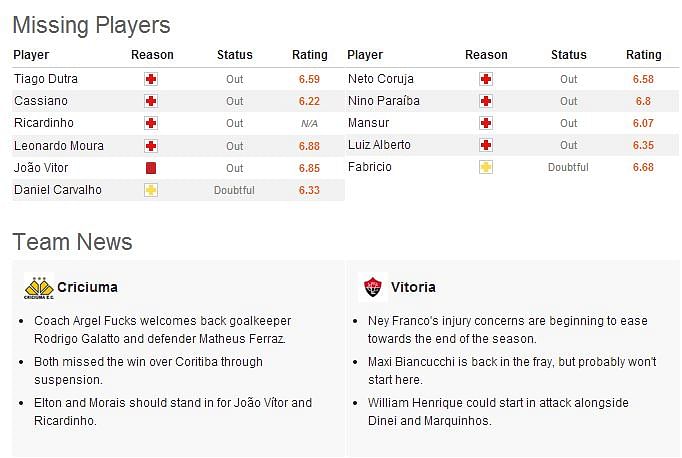Click Mansur's red injury cross icon
Viewport: 682px width, 458px height.
(x=486, y=123)
